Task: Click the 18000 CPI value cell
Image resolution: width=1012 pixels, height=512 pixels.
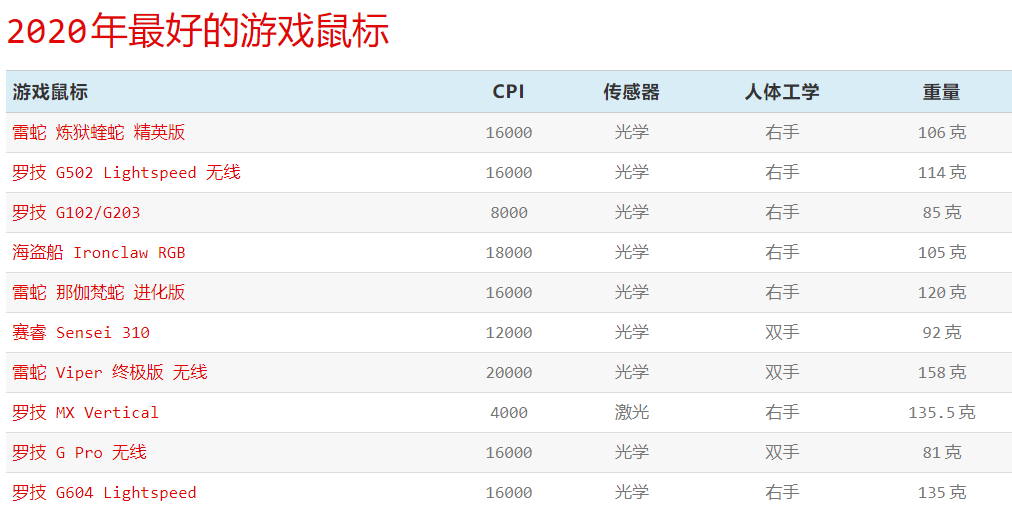Action: tap(508, 252)
